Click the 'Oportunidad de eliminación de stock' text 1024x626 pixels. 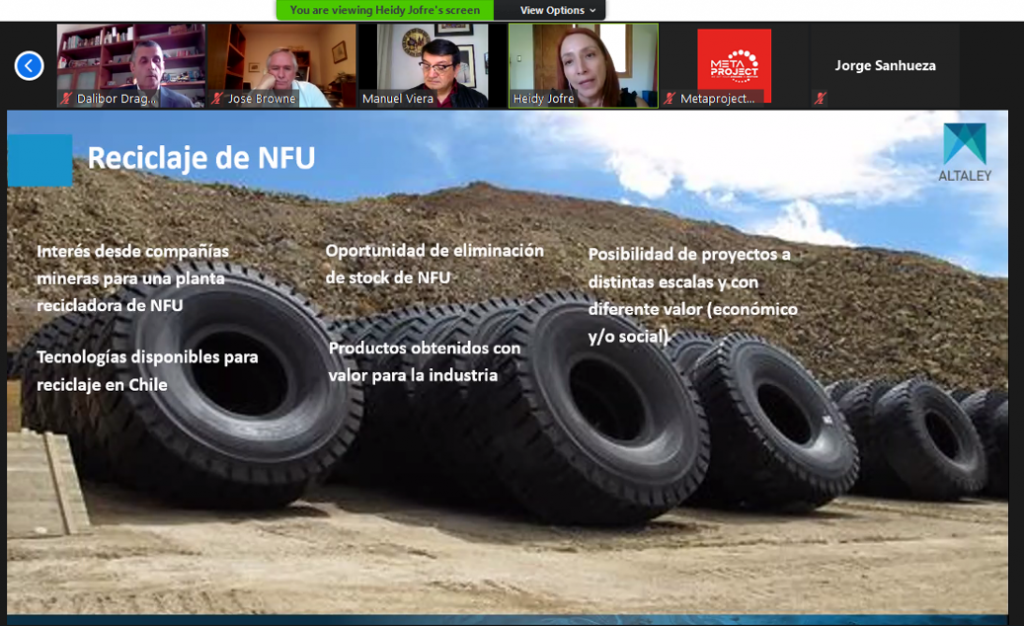click(434, 263)
